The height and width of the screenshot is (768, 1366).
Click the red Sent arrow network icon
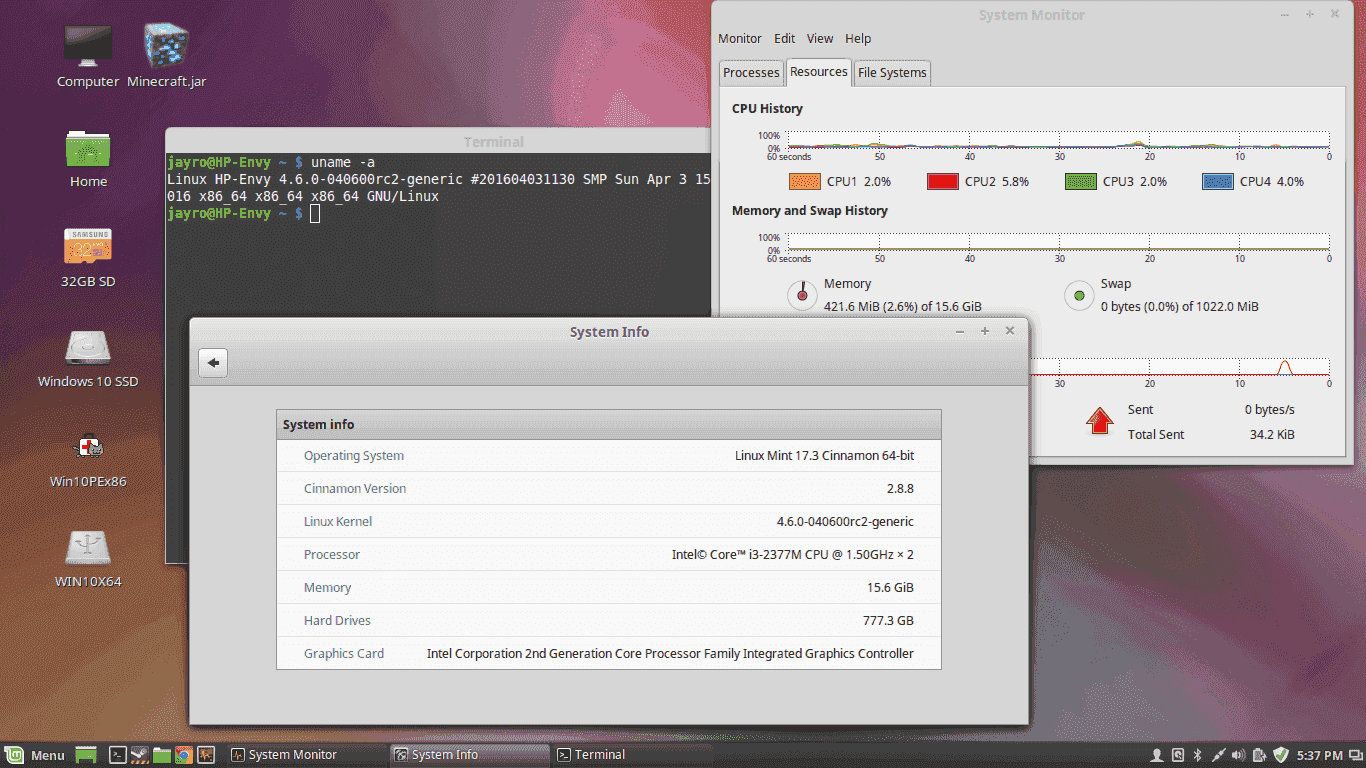1100,421
